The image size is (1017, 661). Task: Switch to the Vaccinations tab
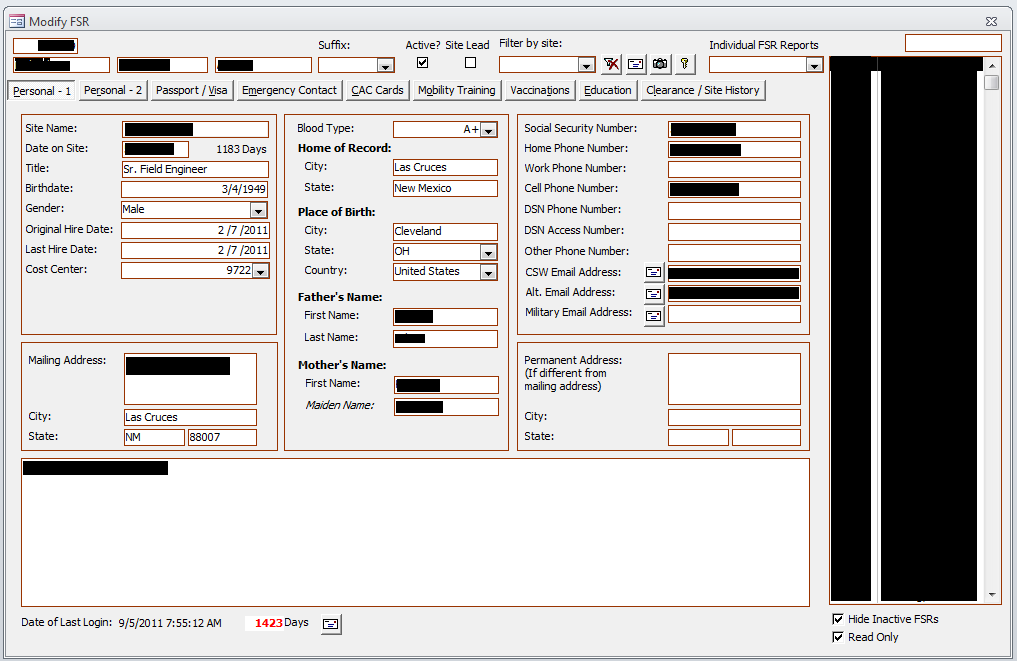(x=539, y=90)
